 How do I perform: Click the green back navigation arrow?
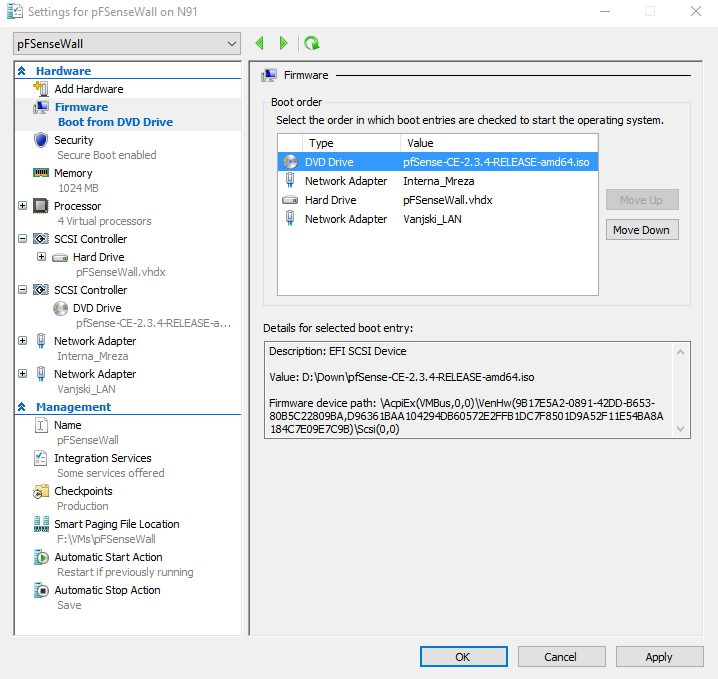click(x=260, y=43)
